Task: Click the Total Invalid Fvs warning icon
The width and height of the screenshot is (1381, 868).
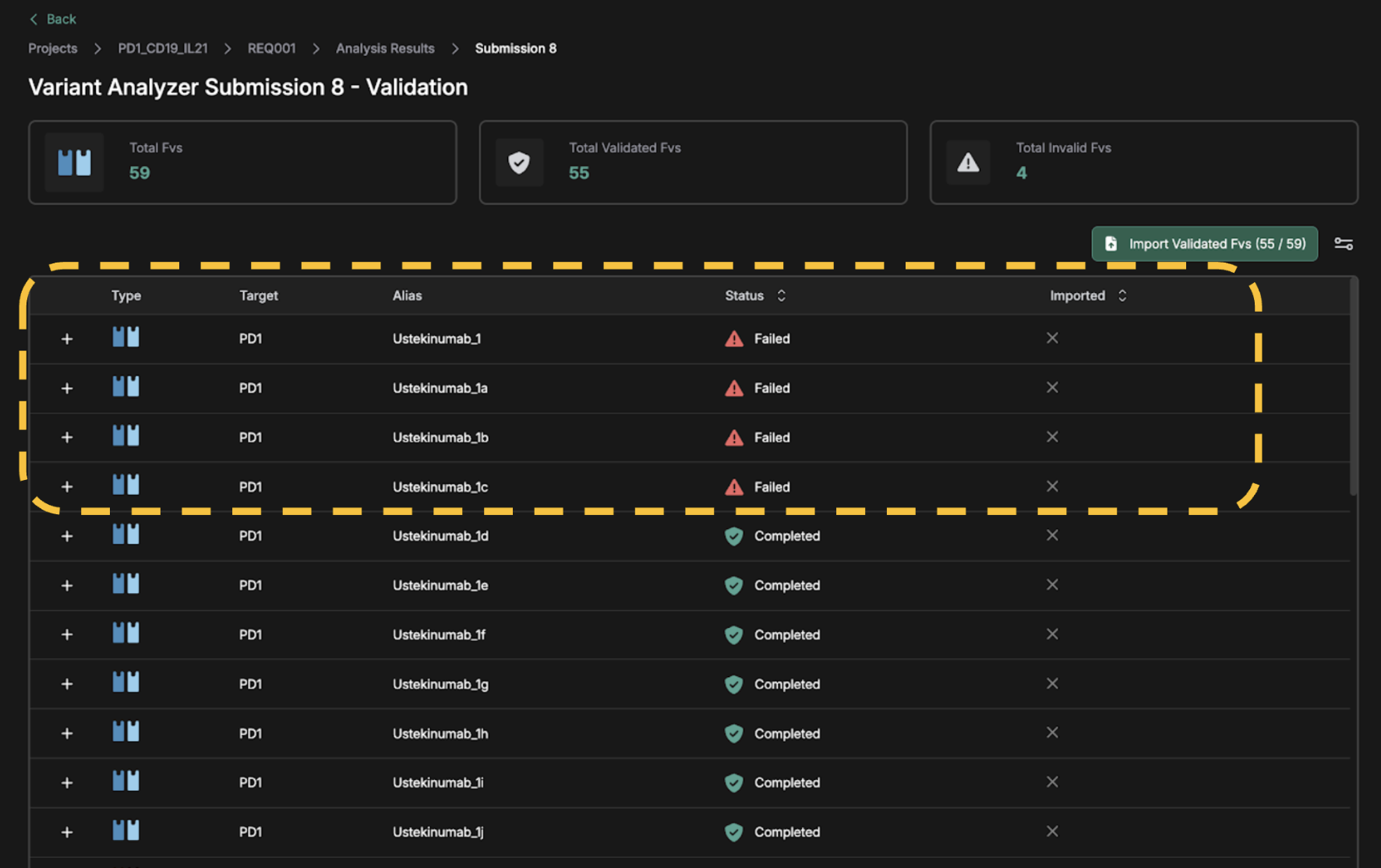Action: click(x=968, y=162)
